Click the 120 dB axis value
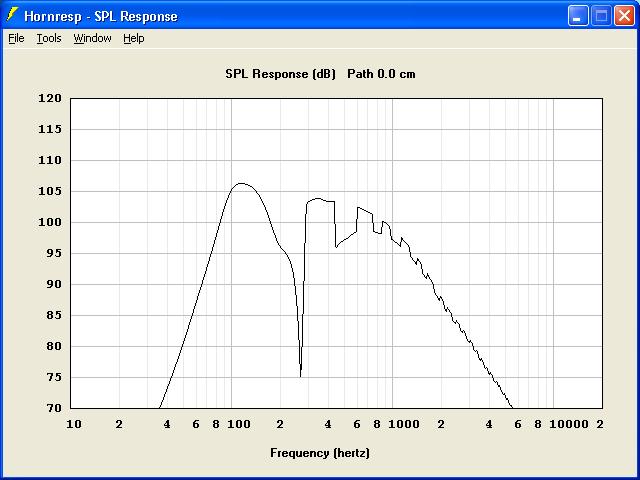The image size is (640, 480). point(50,98)
